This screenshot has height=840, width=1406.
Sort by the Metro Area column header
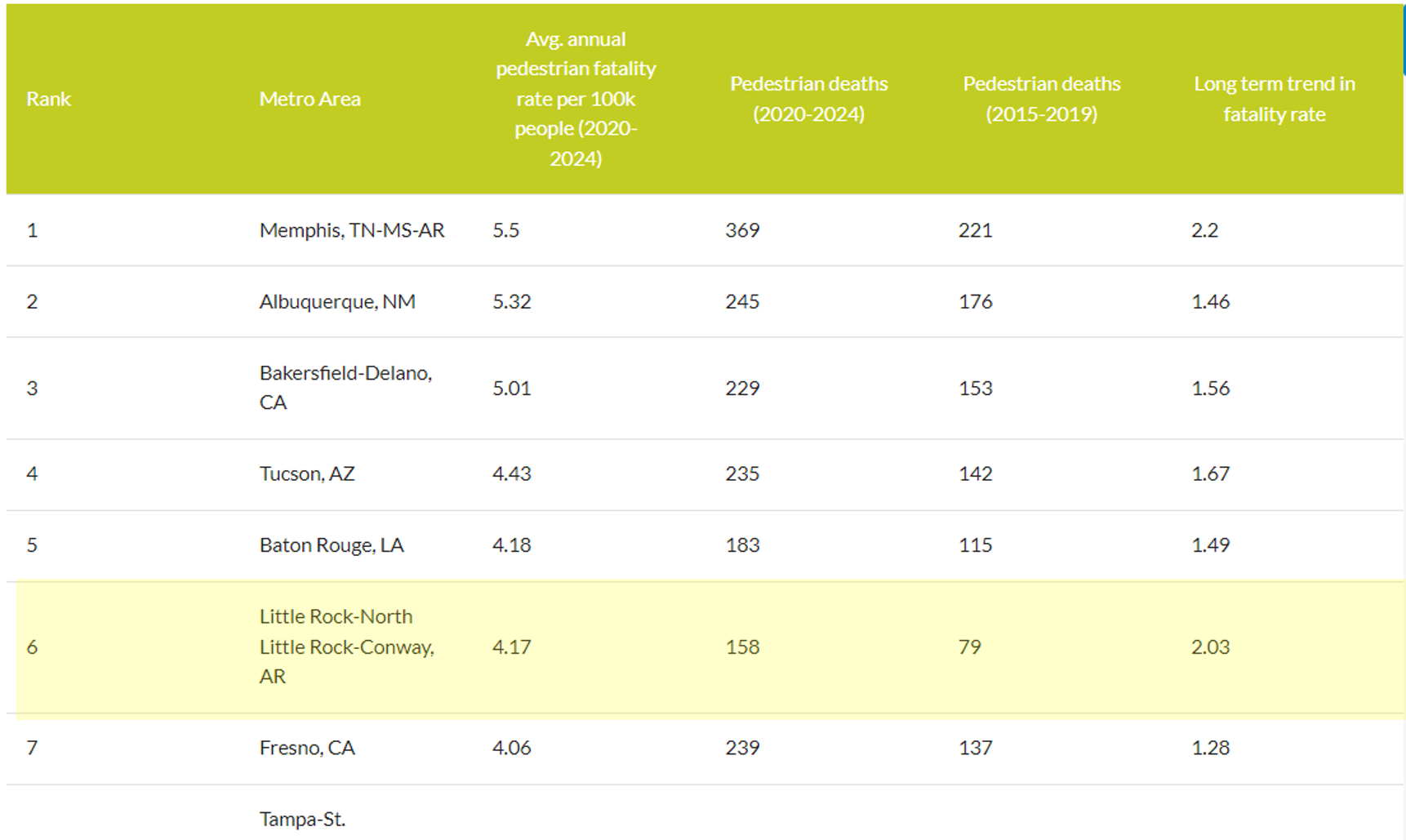tap(309, 99)
